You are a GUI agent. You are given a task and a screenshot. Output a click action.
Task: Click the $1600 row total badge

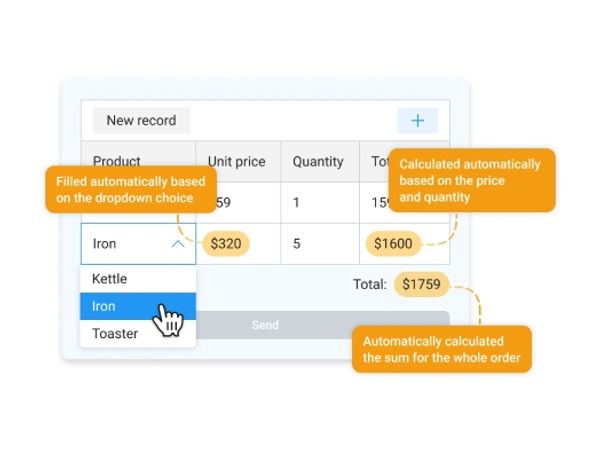tap(393, 243)
